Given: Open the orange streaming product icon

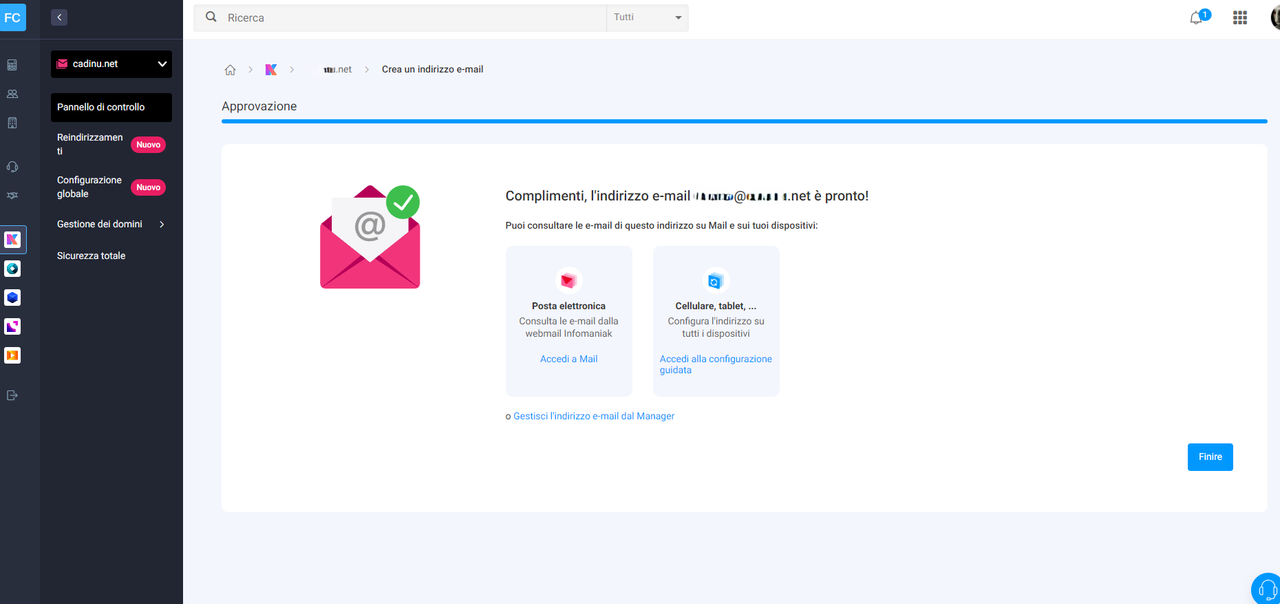Looking at the screenshot, I should click(x=12, y=355).
